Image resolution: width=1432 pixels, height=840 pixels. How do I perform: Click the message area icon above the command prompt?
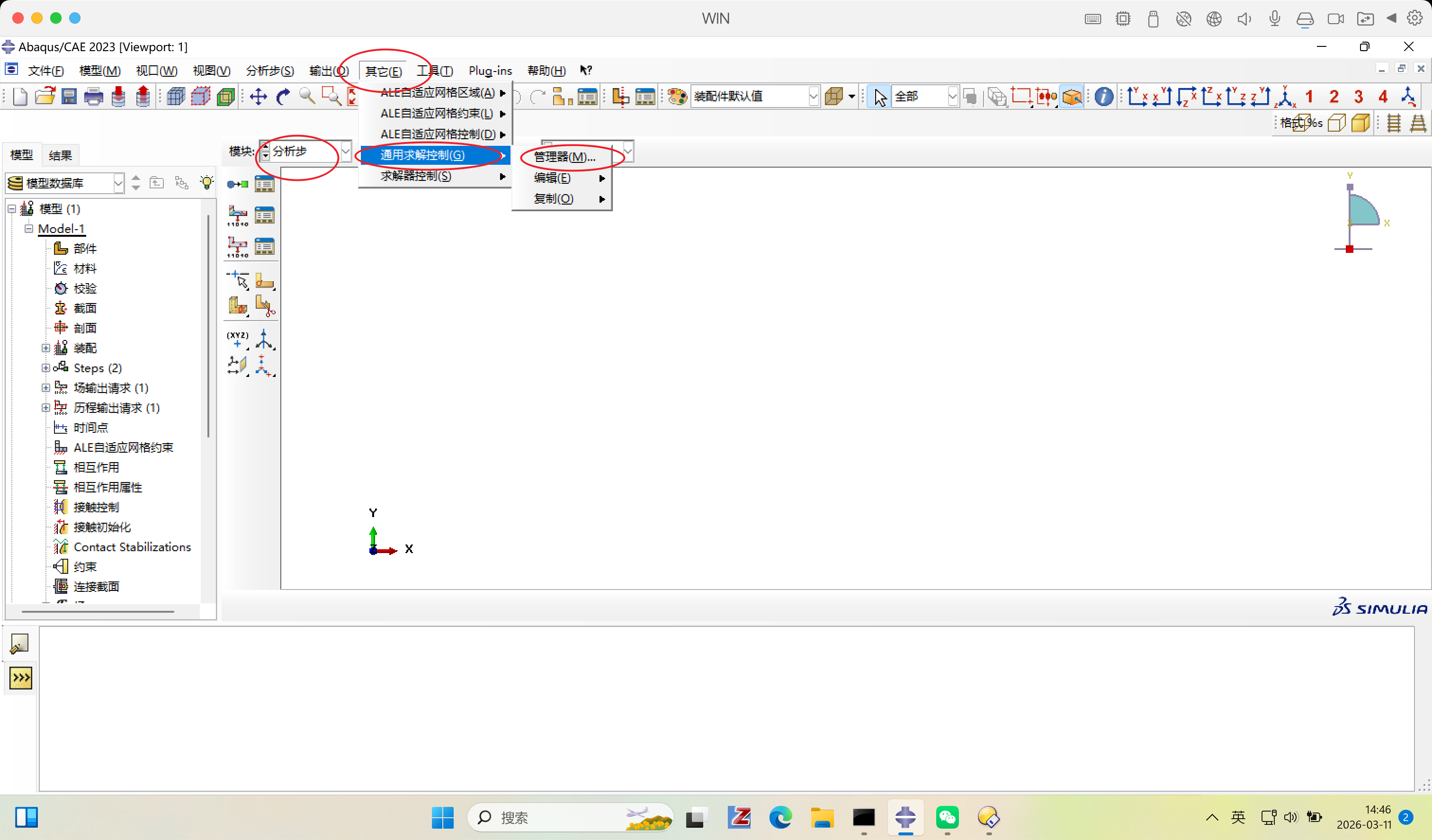click(x=19, y=644)
